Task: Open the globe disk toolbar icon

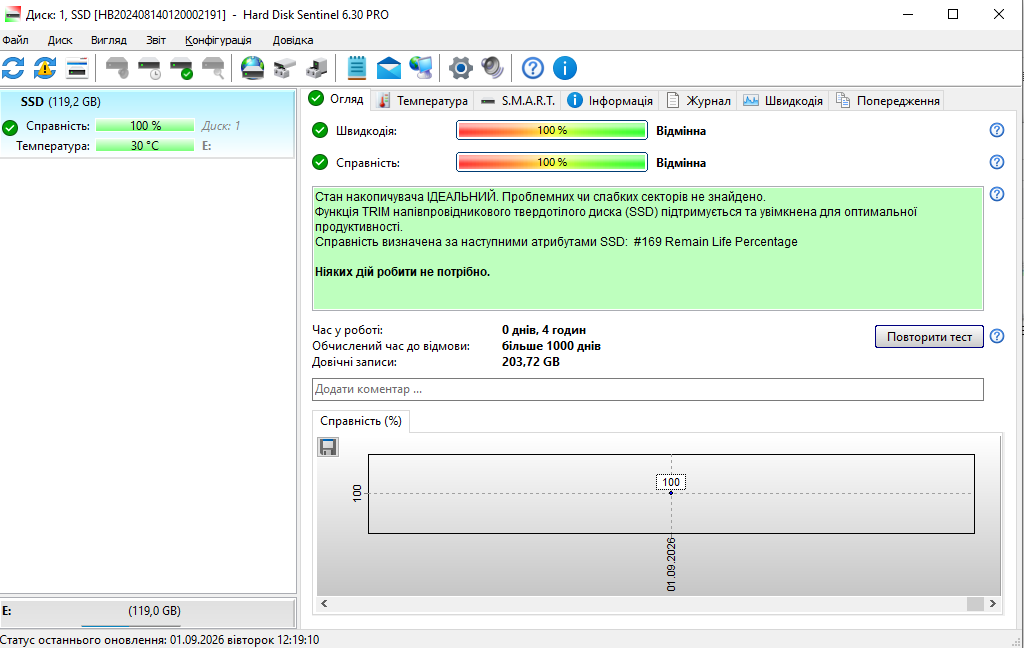Action: pyautogui.click(x=252, y=68)
